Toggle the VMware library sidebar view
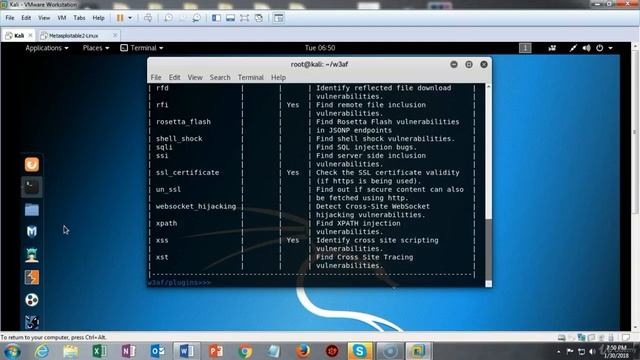 coord(216,18)
